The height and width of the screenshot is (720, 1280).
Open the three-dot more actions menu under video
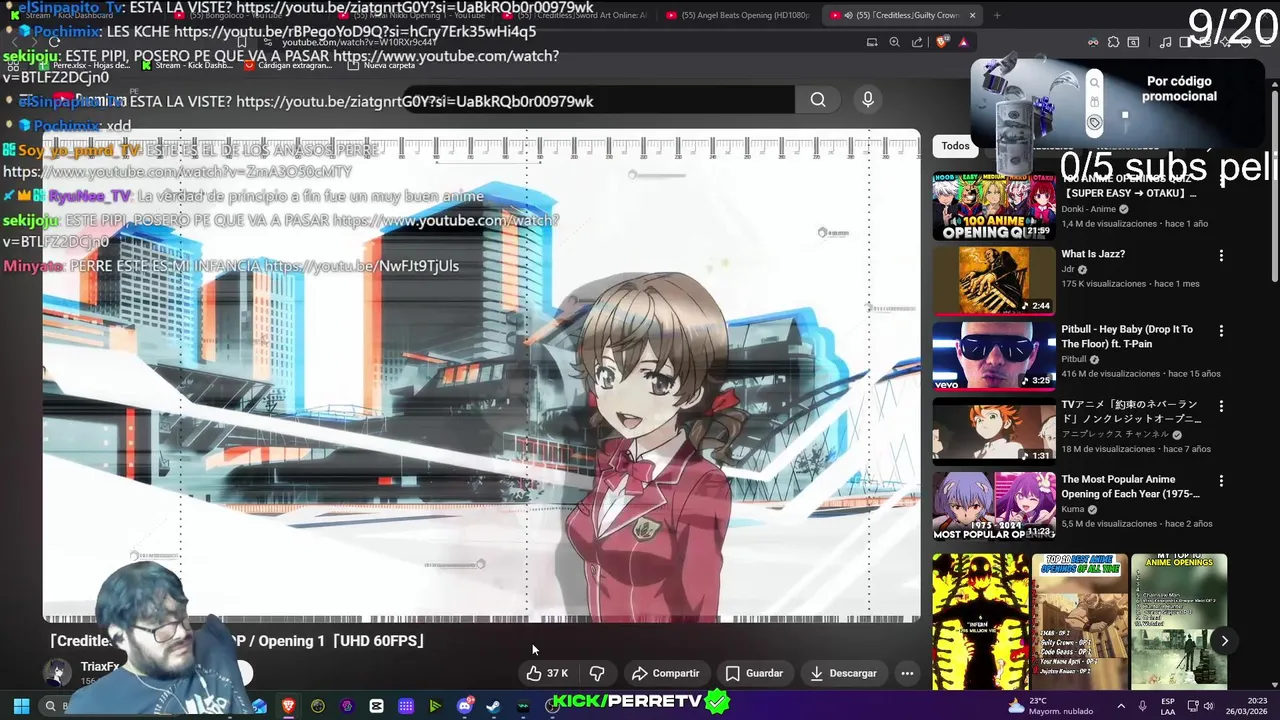click(907, 673)
